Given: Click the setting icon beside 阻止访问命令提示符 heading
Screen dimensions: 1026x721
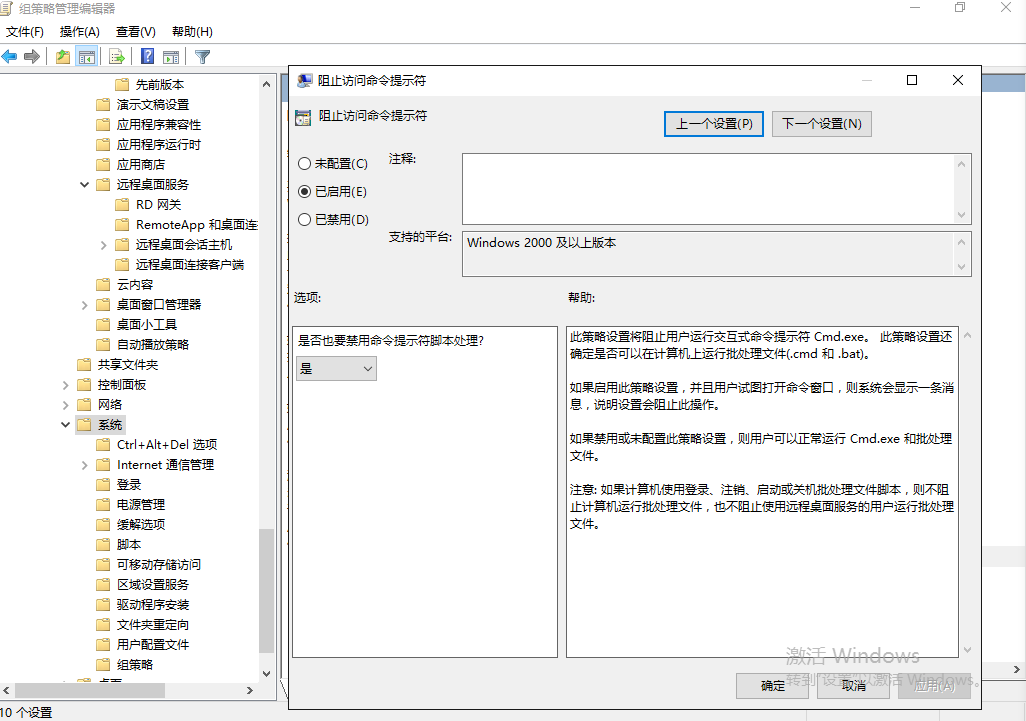Looking at the screenshot, I should click(303, 117).
